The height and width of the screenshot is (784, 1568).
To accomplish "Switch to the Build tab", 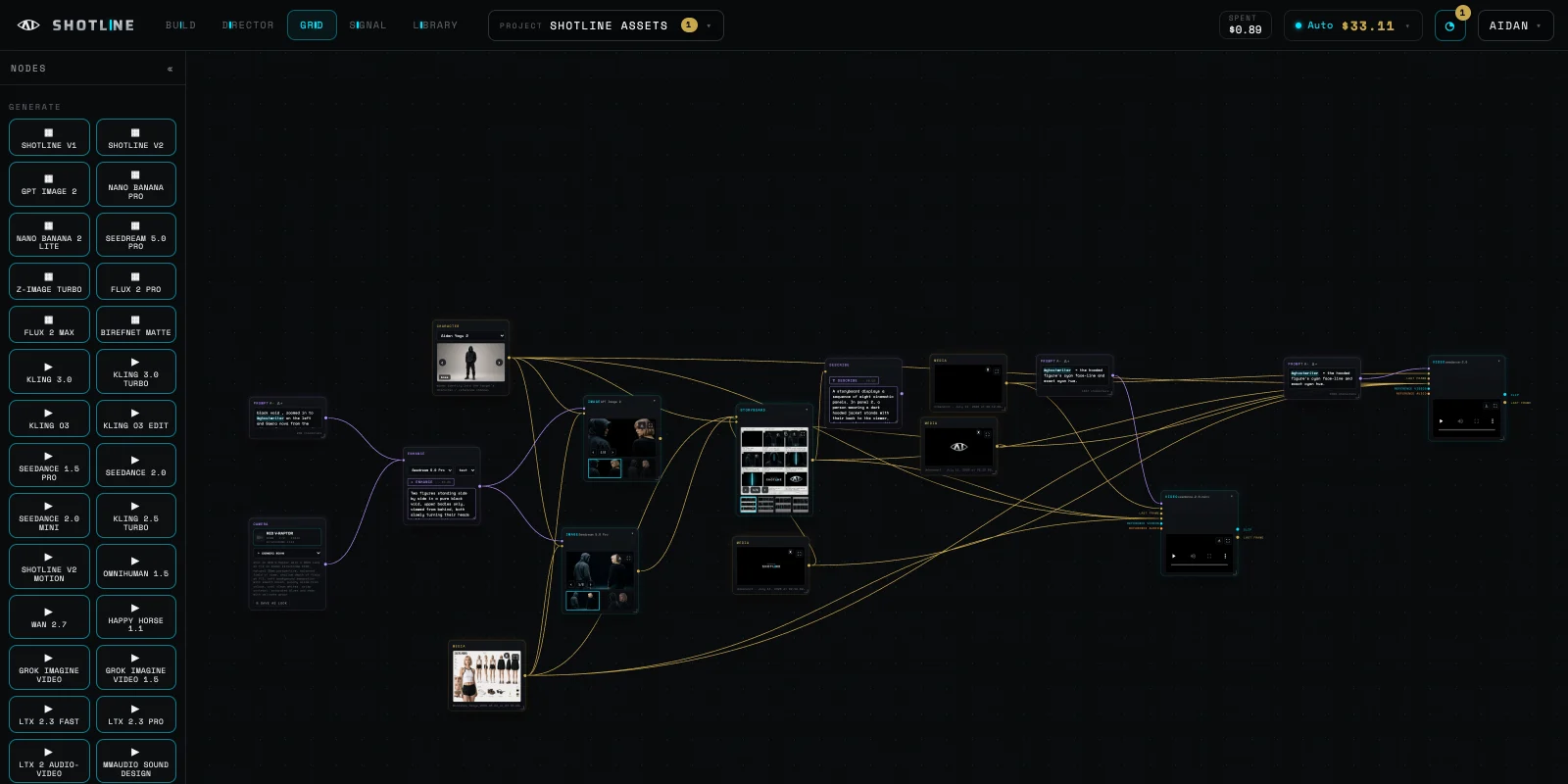I will (x=180, y=25).
